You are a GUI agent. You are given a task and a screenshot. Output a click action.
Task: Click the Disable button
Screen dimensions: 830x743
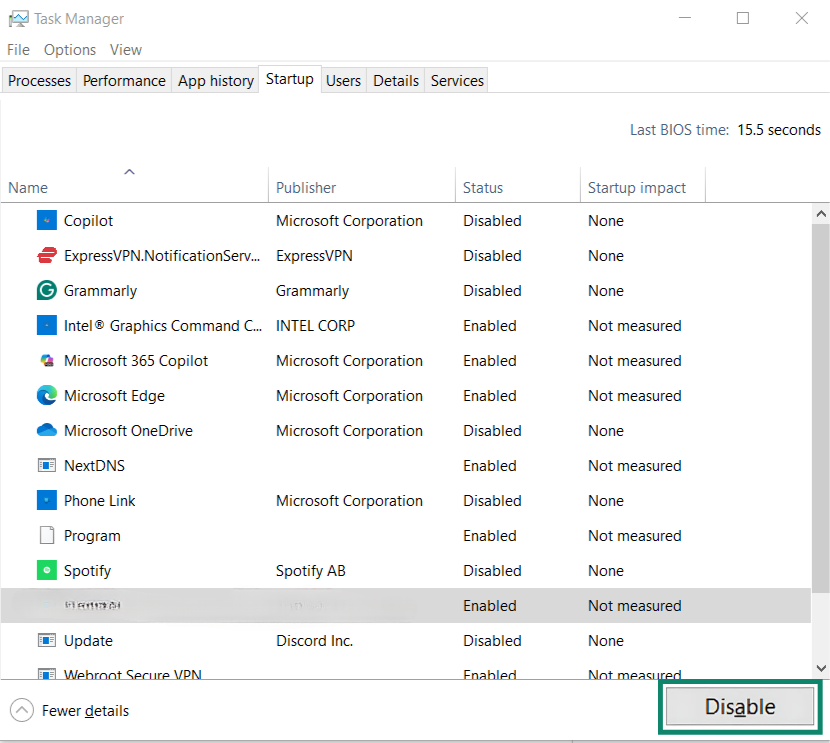coord(739,706)
